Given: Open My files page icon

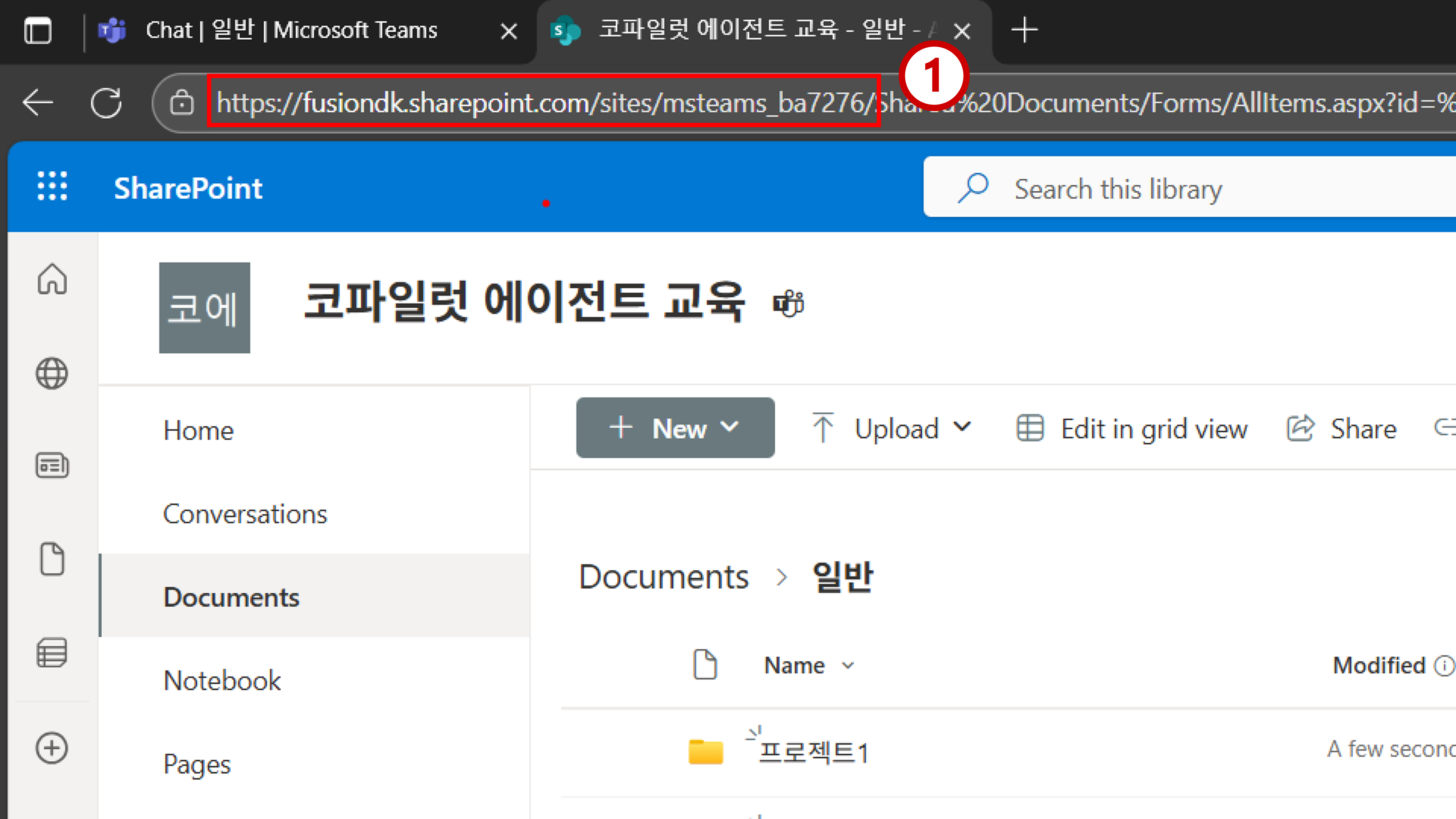Looking at the screenshot, I should [x=52, y=559].
